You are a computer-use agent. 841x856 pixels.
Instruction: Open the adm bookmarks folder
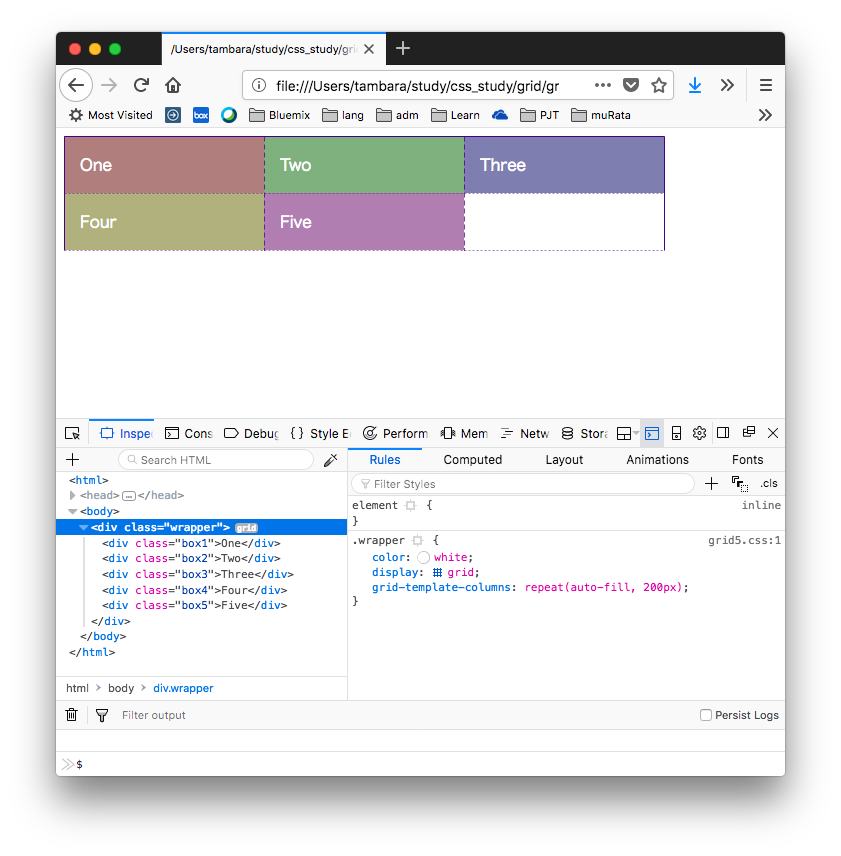point(397,115)
